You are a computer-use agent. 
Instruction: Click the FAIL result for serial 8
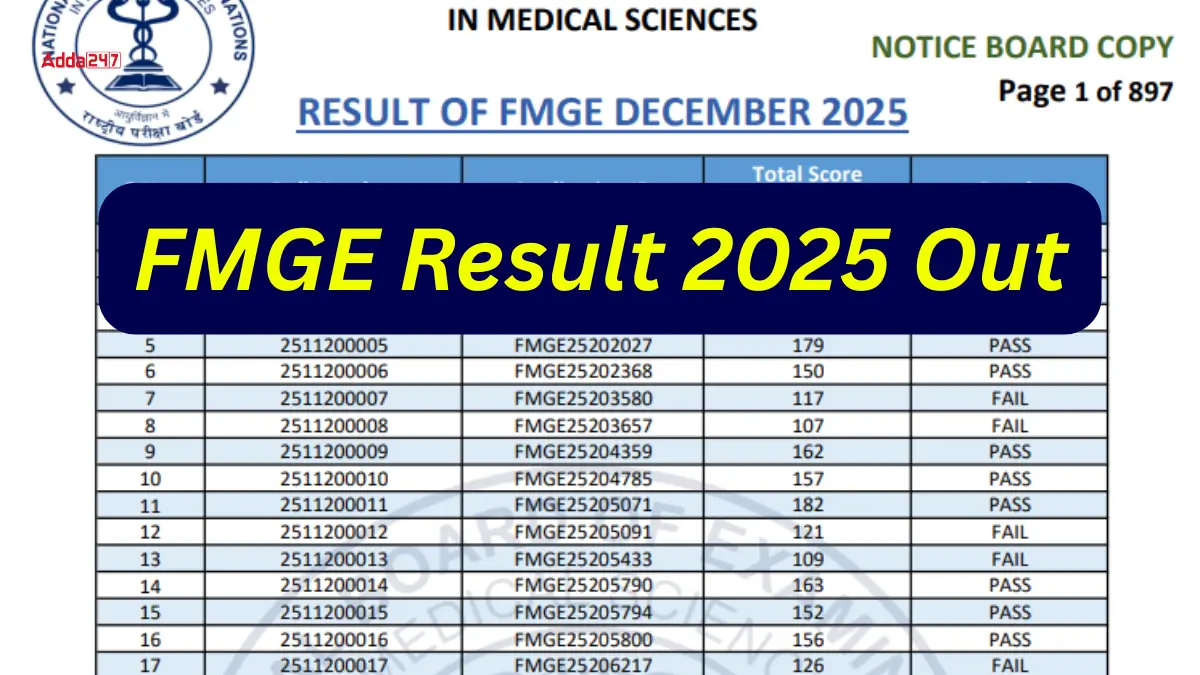(x=1009, y=426)
